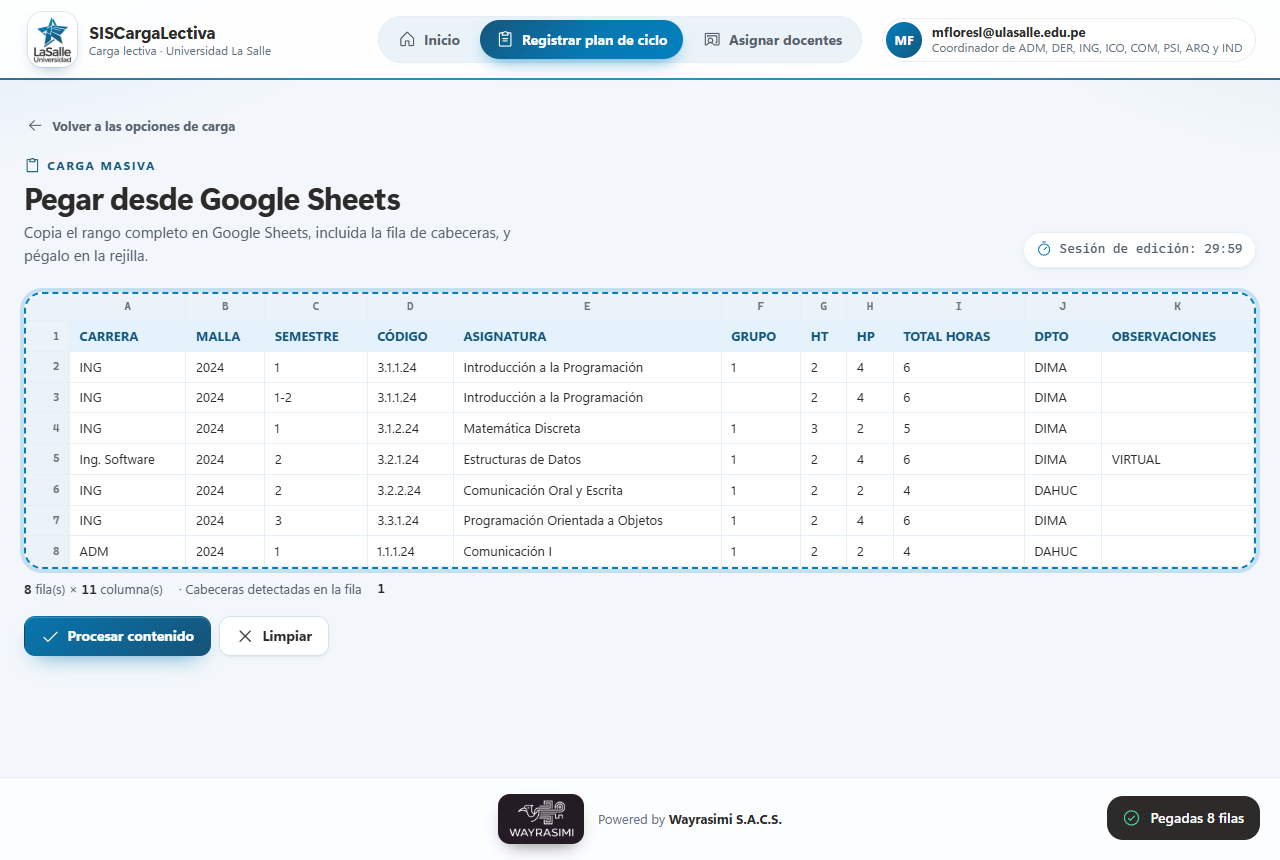The width and height of the screenshot is (1280, 860).
Task: Select column header letter E
Action: [587, 306]
